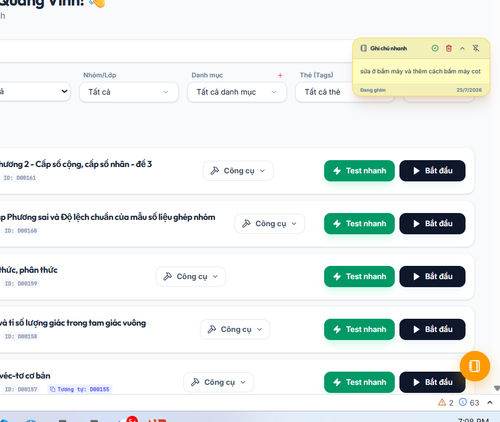Run Test nhanh for the phân thức row

(359, 276)
